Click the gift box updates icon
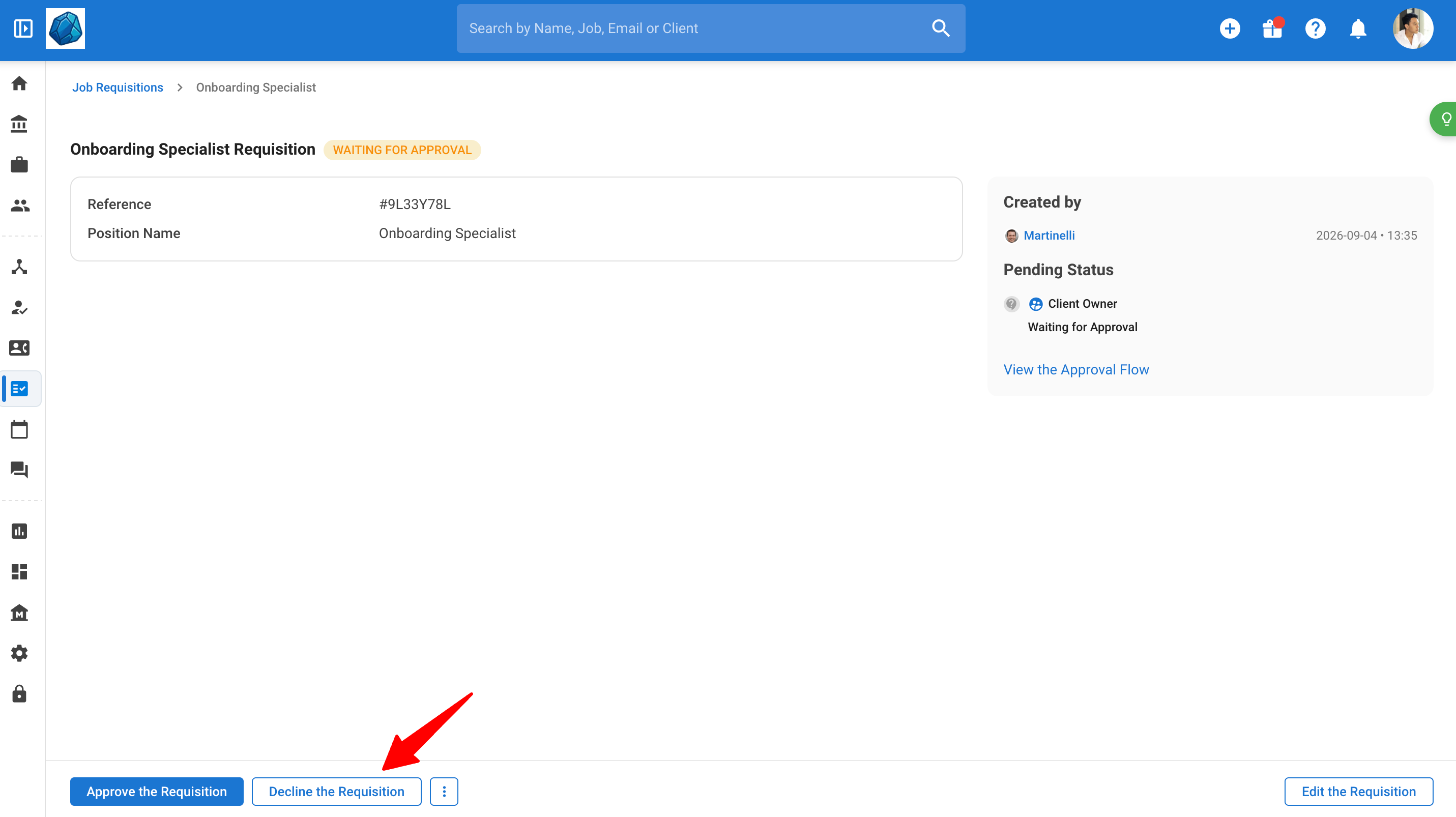 point(1272,28)
